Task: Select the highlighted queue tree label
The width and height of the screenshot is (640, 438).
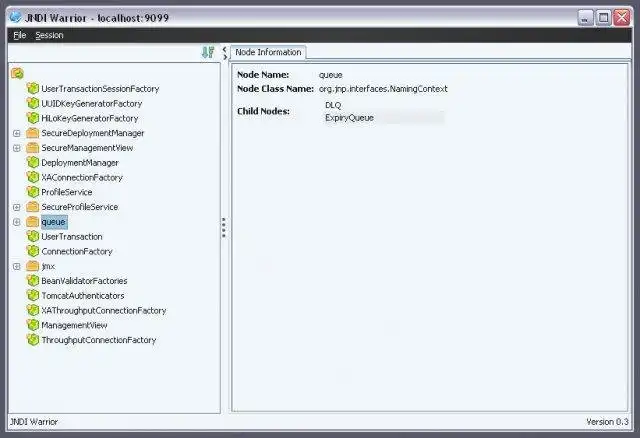Action: pyautogui.click(x=54, y=222)
